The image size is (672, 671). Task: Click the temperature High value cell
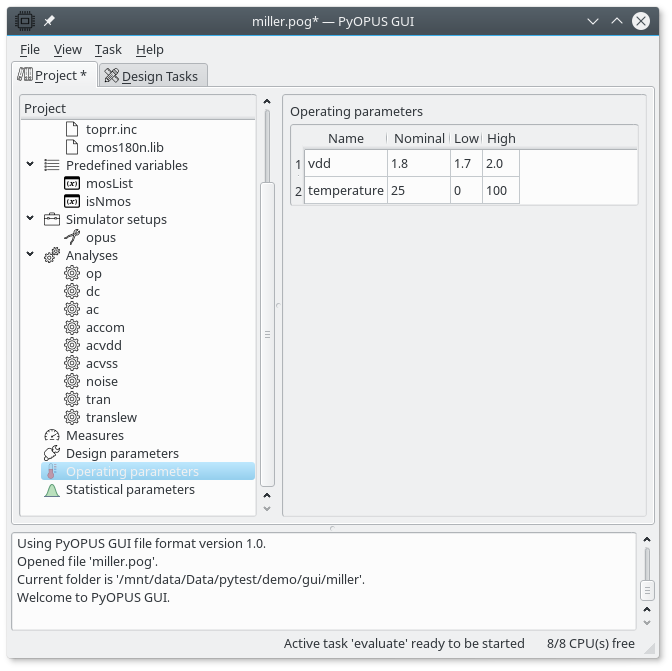point(500,190)
